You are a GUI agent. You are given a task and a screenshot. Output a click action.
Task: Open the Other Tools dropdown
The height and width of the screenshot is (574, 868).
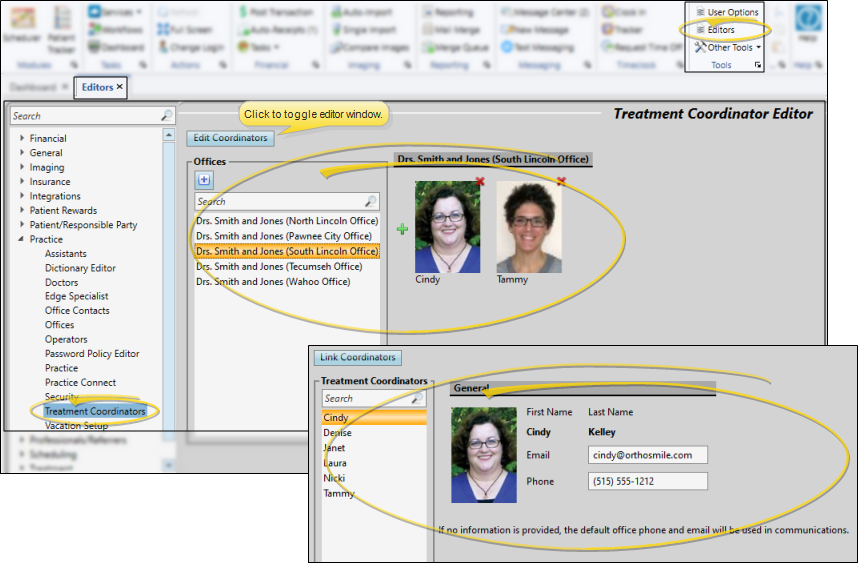[x=728, y=47]
